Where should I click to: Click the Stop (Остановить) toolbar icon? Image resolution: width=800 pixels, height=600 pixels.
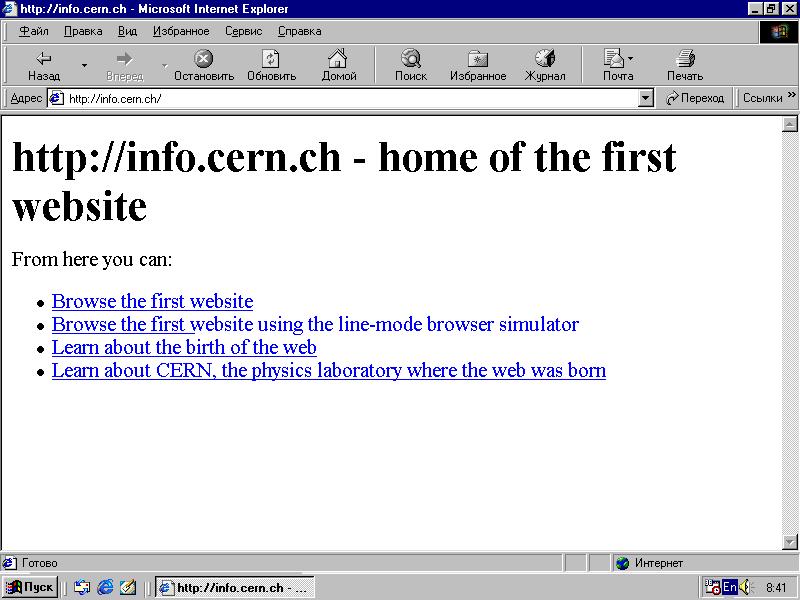pyautogui.click(x=203, y=62)
